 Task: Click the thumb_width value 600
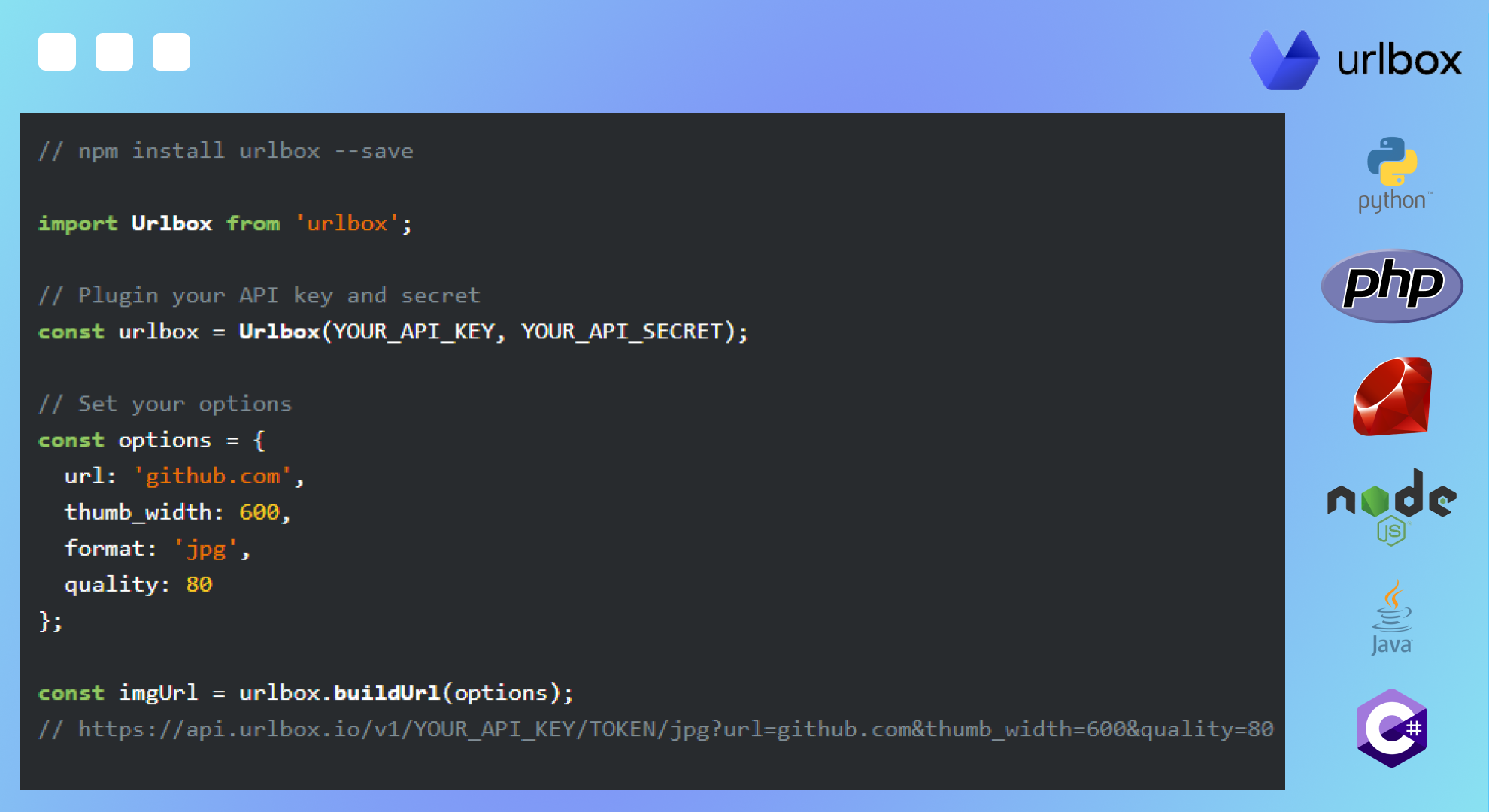click(x=259, y=512)
